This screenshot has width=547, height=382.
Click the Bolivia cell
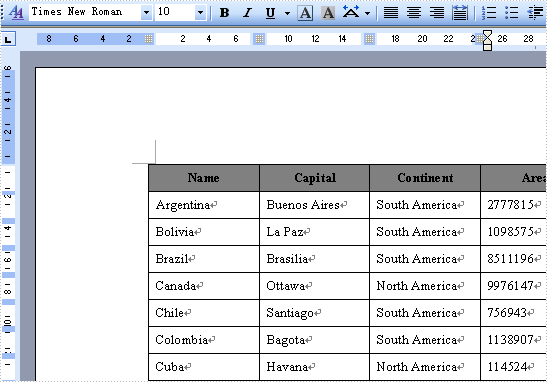[204, 232]
